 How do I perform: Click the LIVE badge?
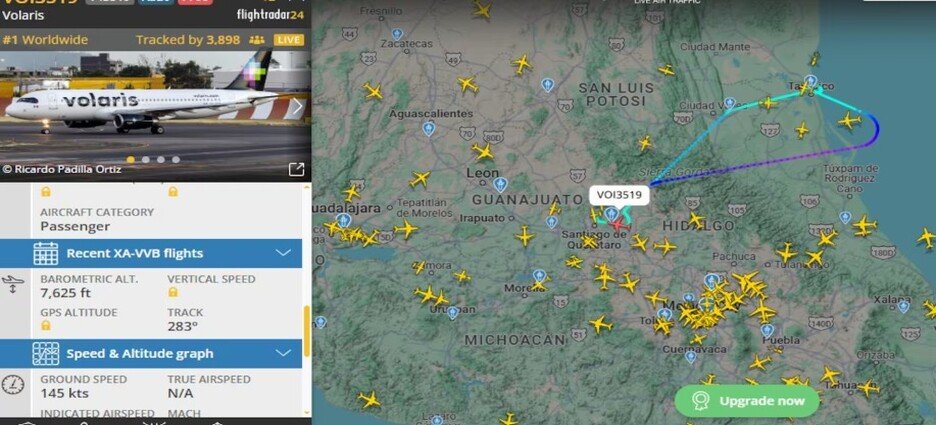tap(288, 40)
